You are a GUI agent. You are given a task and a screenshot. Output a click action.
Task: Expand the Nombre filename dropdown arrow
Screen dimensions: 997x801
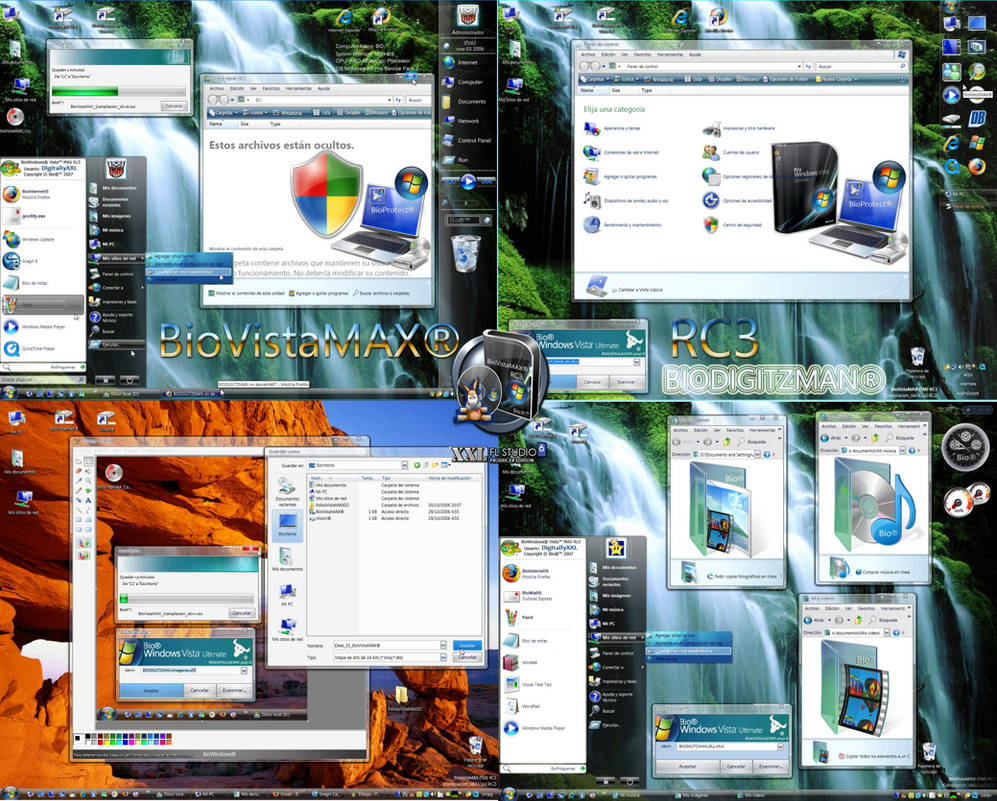click(443, 645)
